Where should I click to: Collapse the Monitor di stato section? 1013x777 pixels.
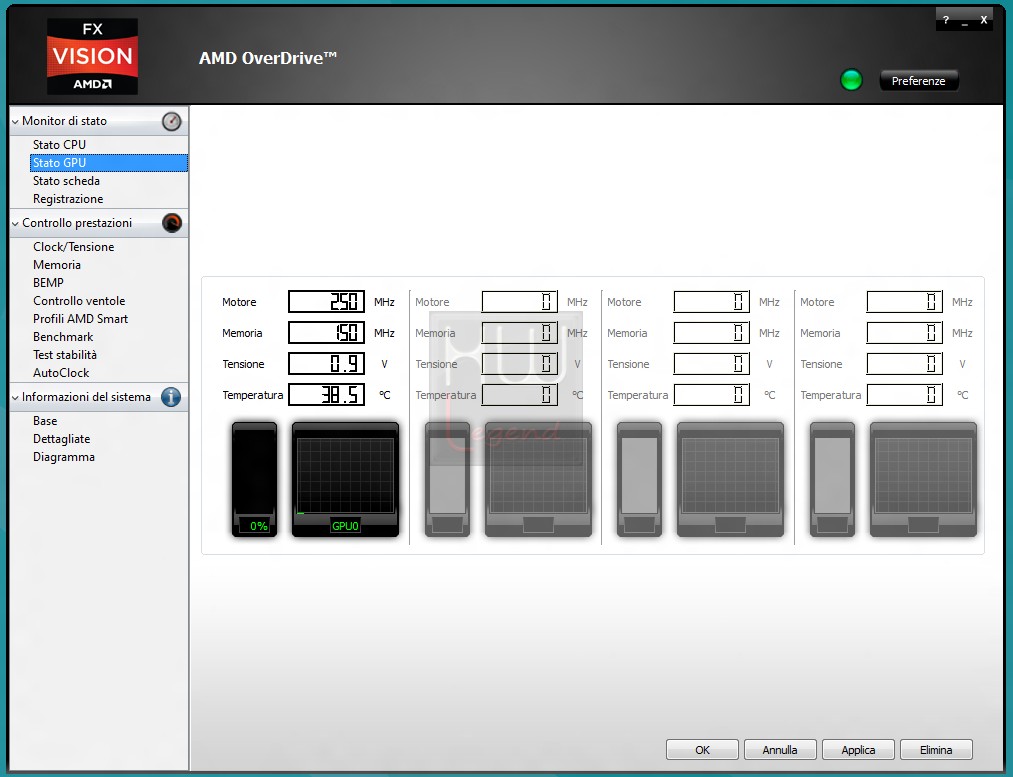[x=16, y=121]
